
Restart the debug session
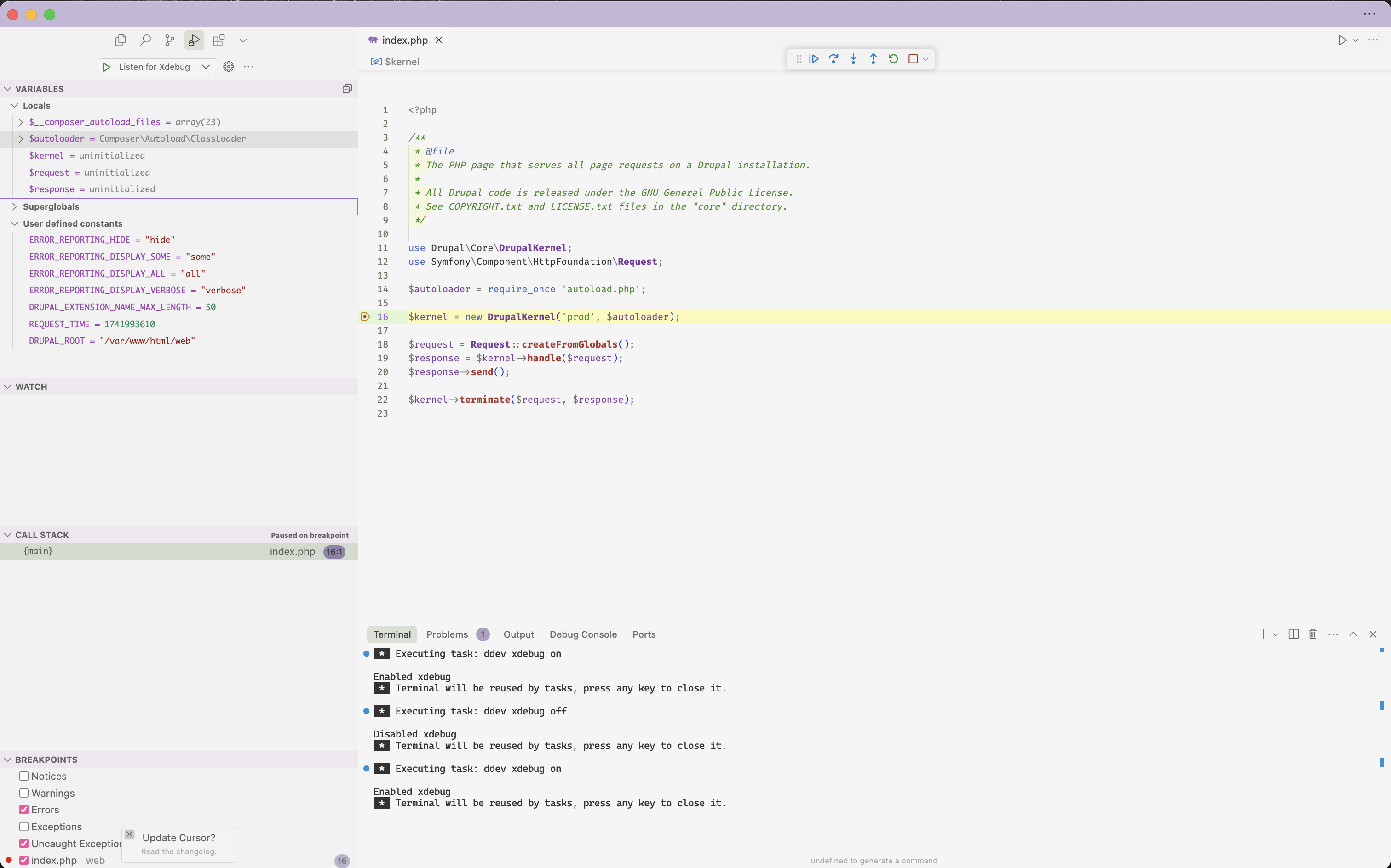[x=893, y=58]
